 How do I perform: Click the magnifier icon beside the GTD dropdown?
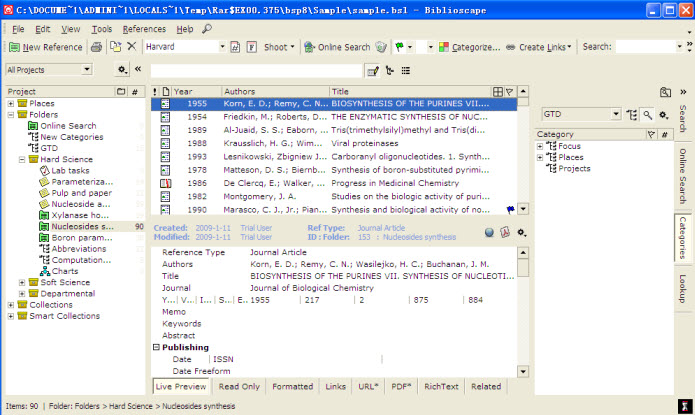pyautogui.click(x=647, y=115)
